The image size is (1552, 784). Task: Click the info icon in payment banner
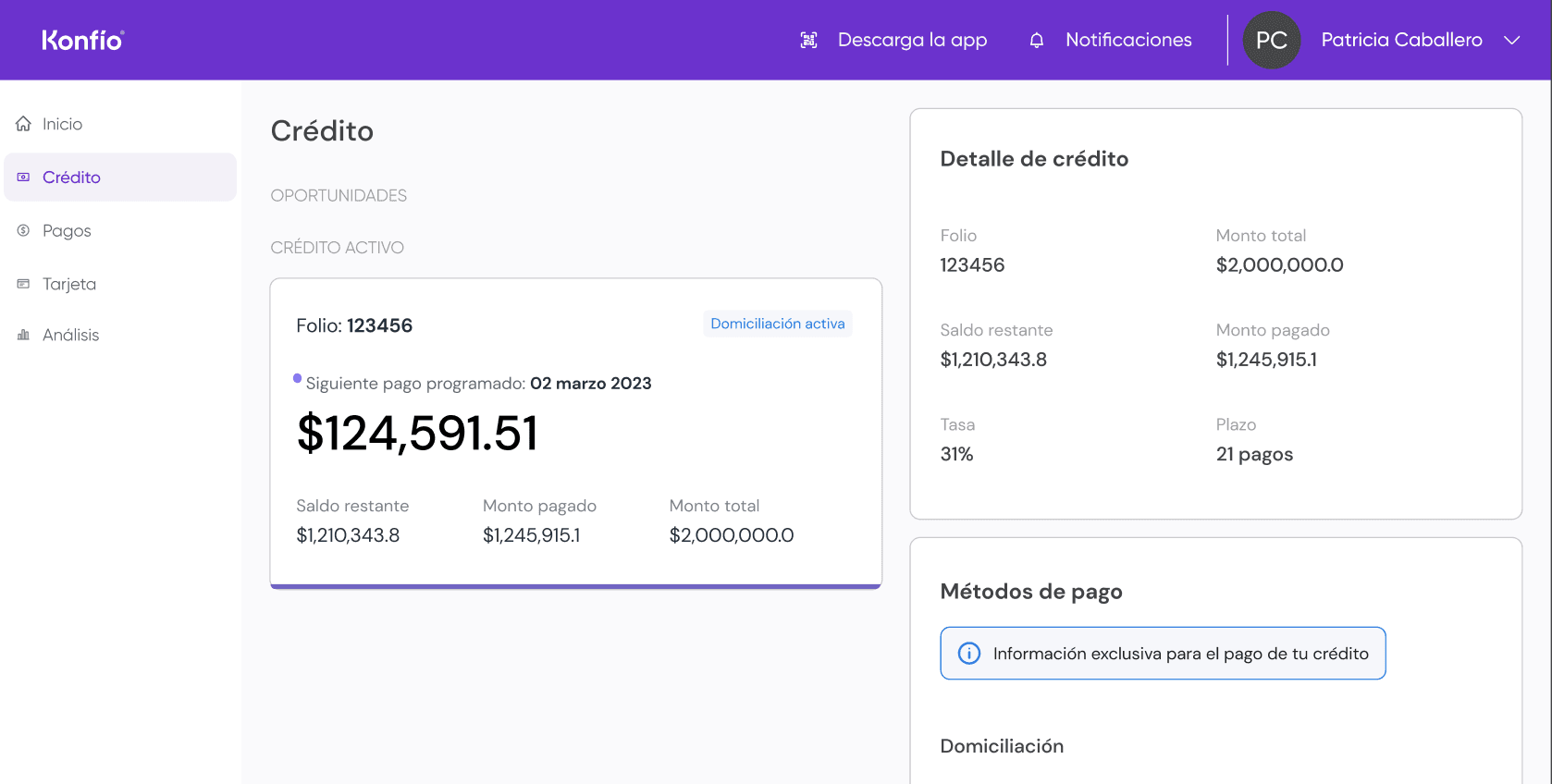coord(968,654)
